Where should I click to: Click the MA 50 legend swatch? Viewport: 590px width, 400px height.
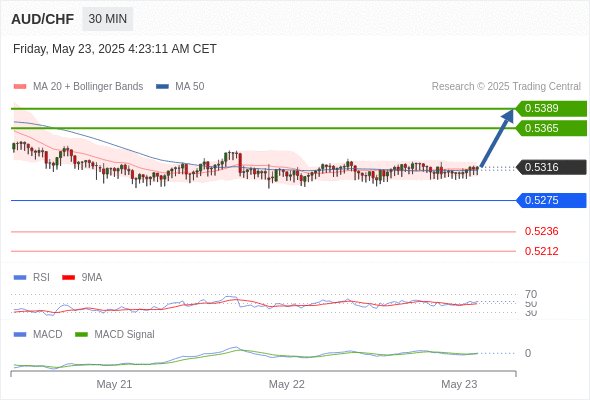click(x=163, y=87)
